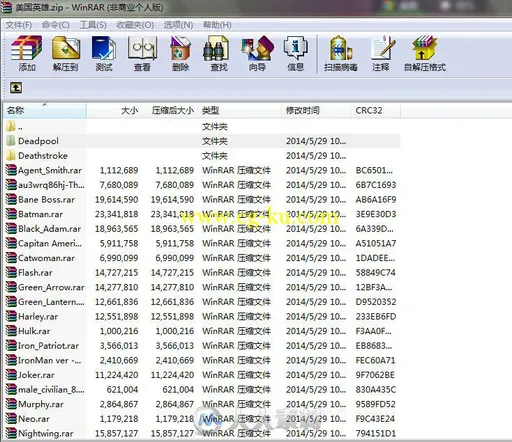Select Bane Boss.rar file
The image size is (512, 442).
click(x=203, y=200)
